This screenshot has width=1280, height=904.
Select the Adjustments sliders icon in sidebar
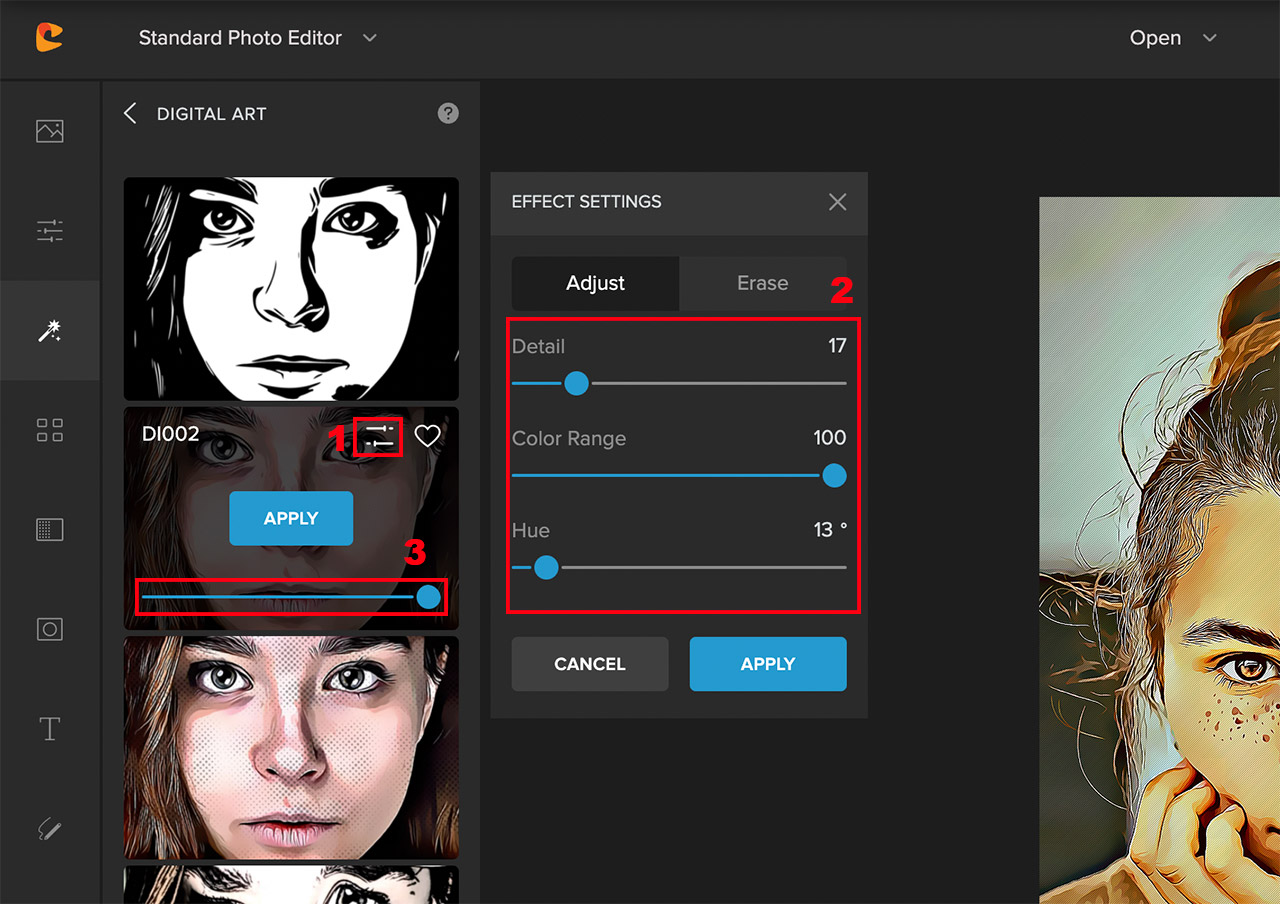[49, 230]
